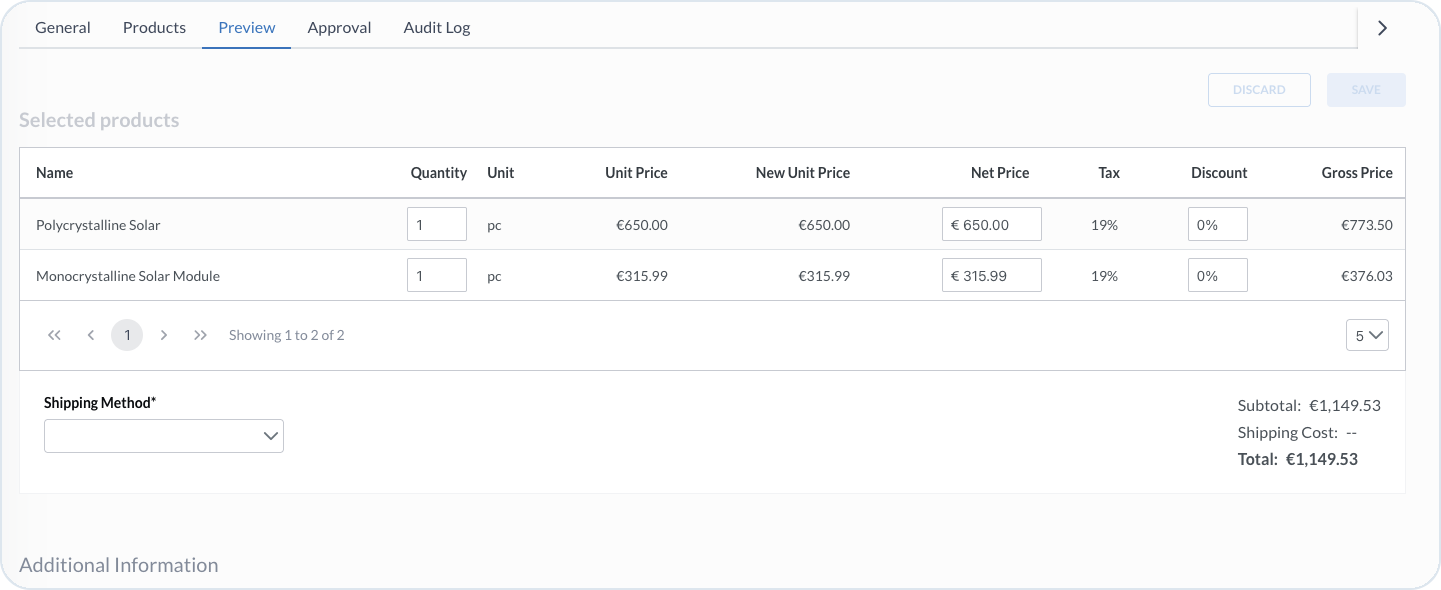
Task: Click the Total €1,149.53 line
Action: coord(1298,460)
